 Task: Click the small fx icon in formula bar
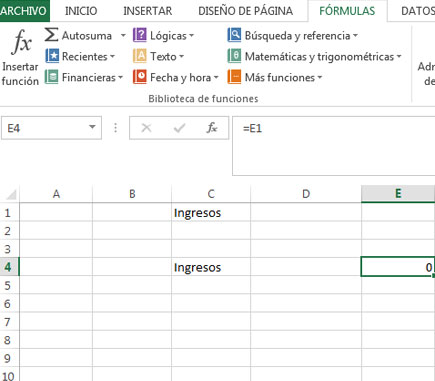point(212,128)
